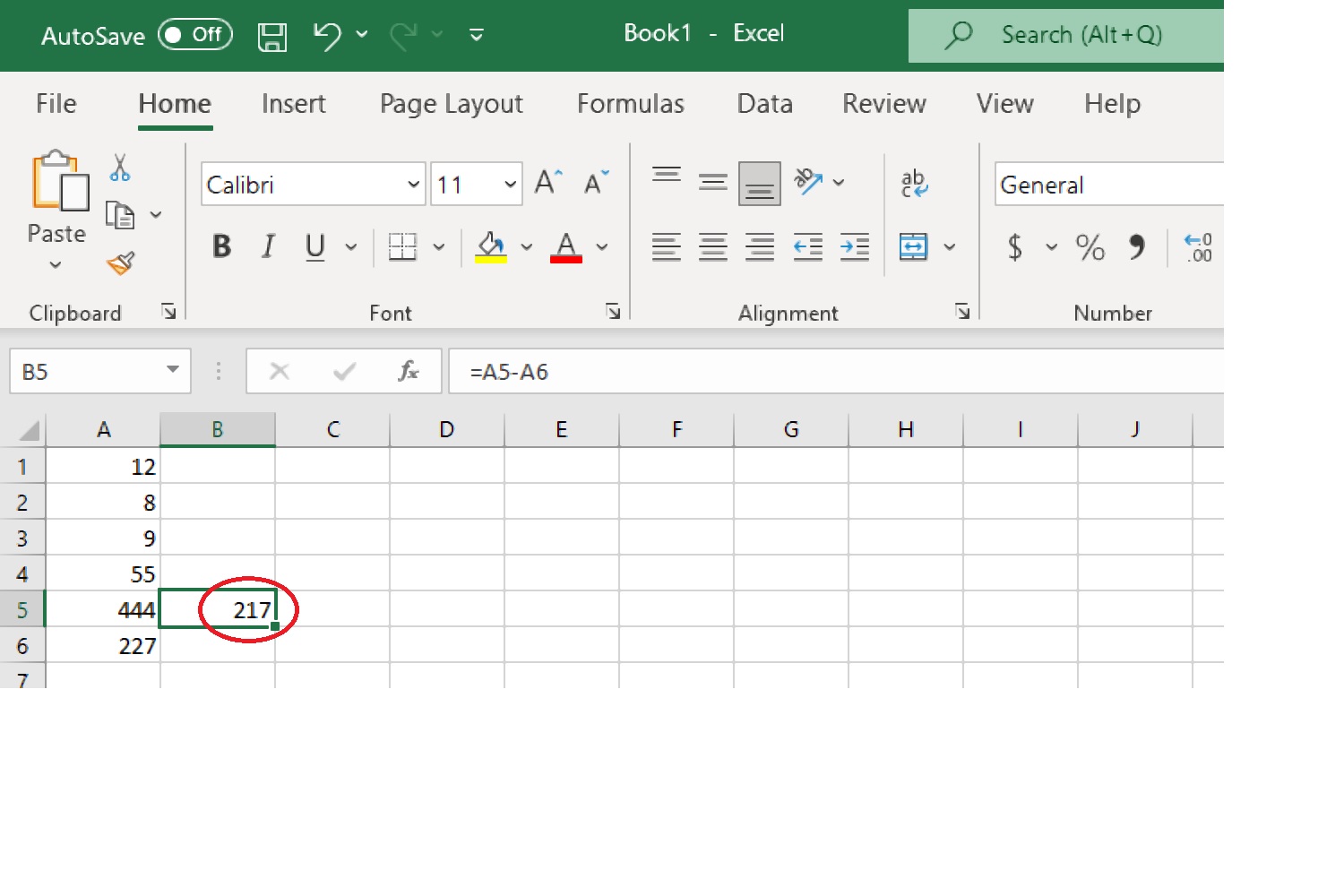Switch to the Formulas tab

coord(630,104)
